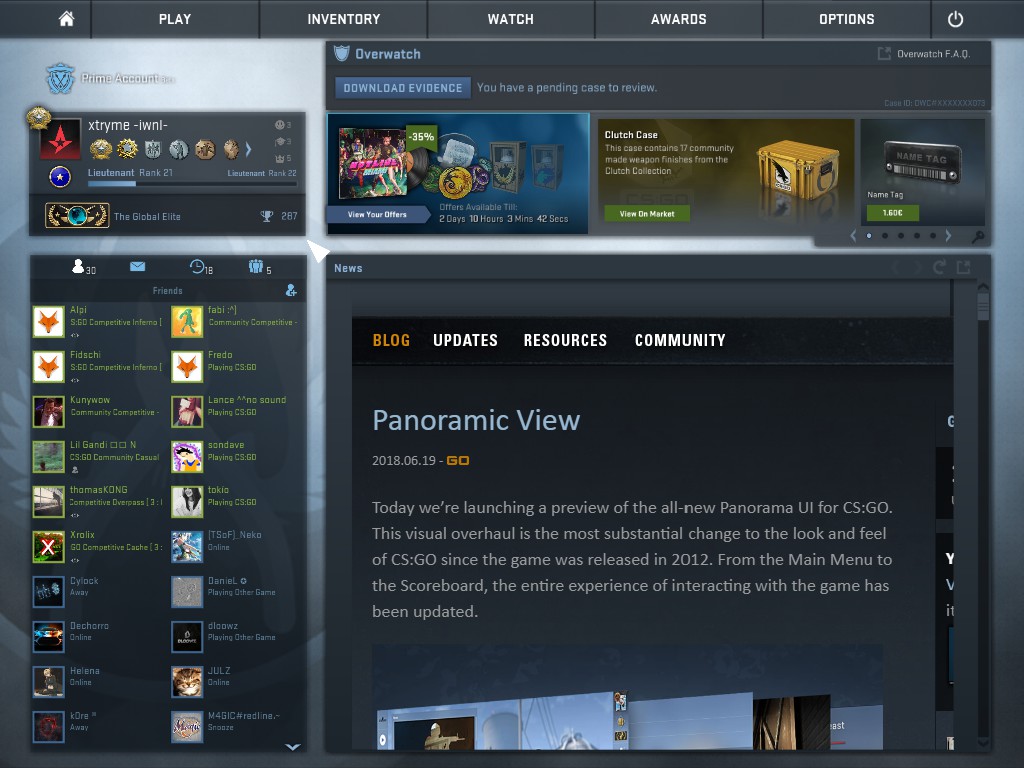Select friend Fidschi

[x=99, y=366]
